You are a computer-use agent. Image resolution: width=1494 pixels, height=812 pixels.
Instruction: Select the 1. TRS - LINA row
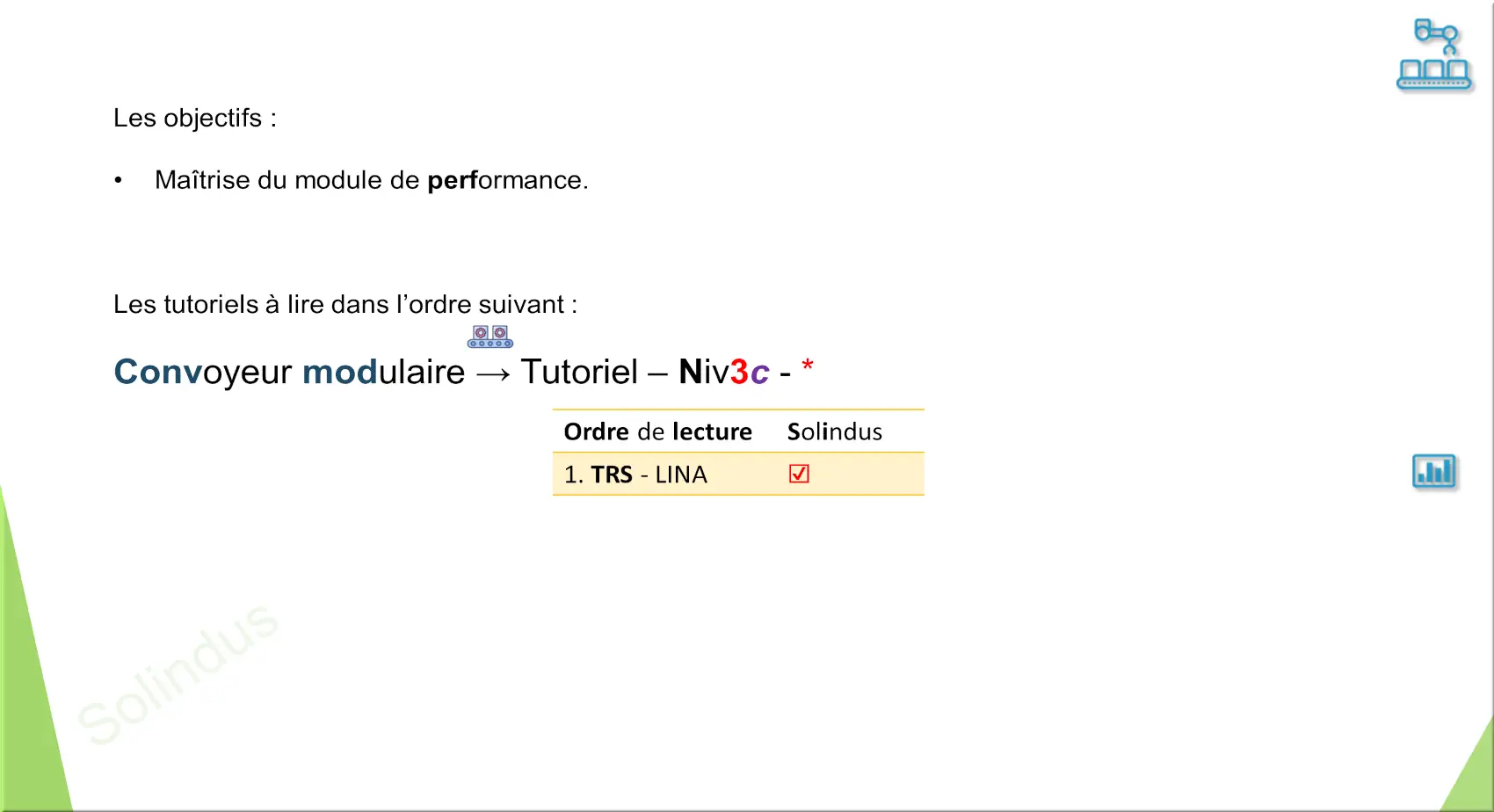tap(738, 475)
